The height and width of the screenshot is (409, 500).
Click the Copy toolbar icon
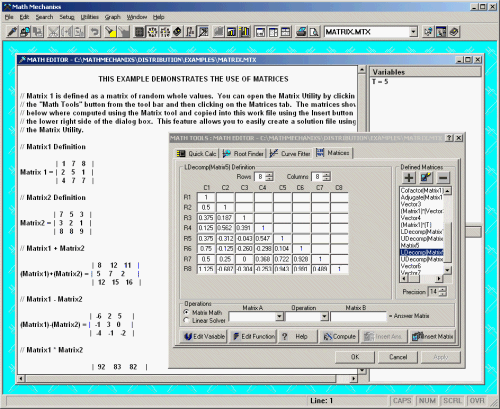(67, 32)
